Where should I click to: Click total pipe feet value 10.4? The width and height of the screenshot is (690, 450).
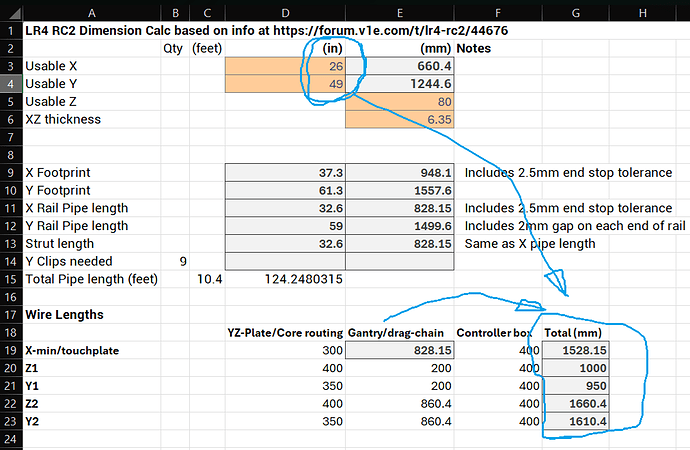point(209,279)
